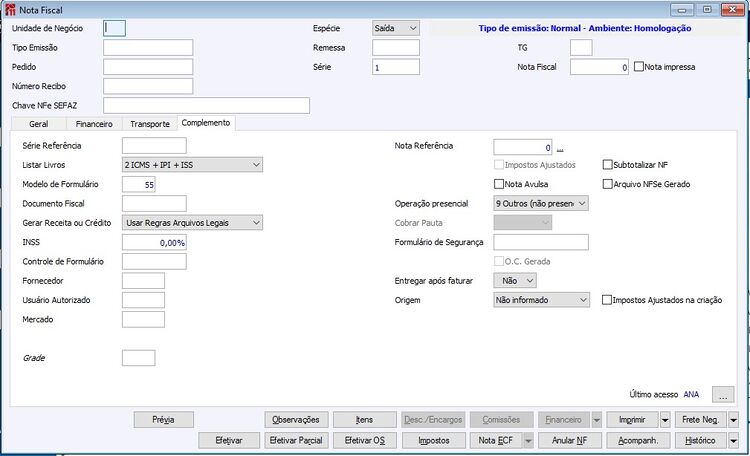This screenshot has height=456, width=750.
Task: Expand the arrow beside Frete Neg.
Action: 733,420
